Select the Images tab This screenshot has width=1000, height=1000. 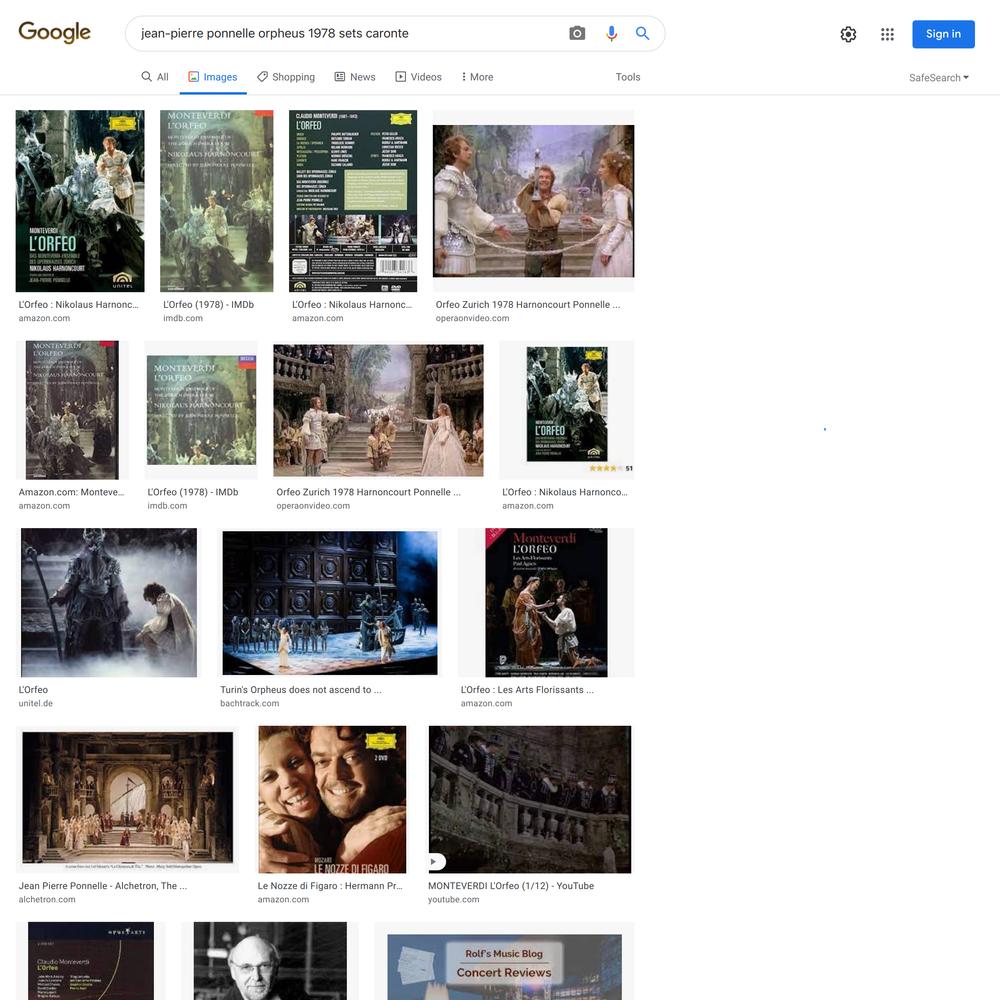click(x=213, y=77)
